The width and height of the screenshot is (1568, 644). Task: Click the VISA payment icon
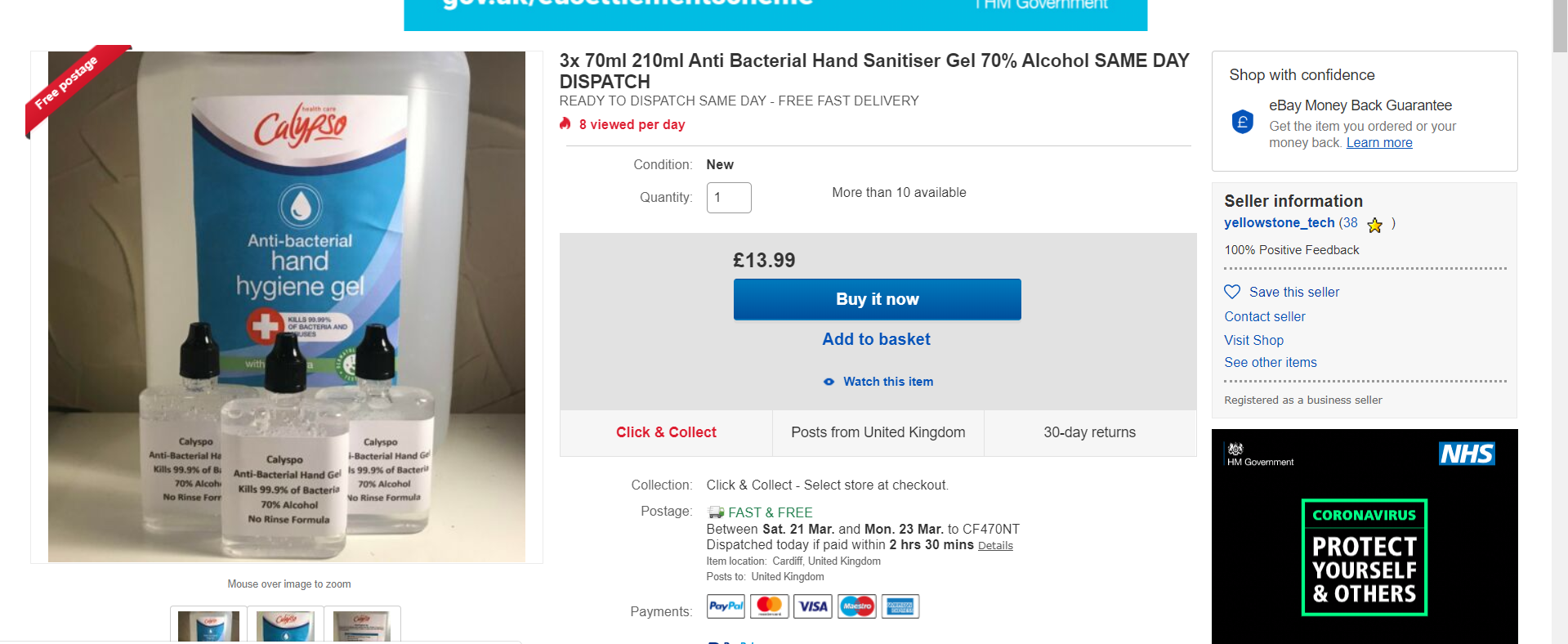813,606
